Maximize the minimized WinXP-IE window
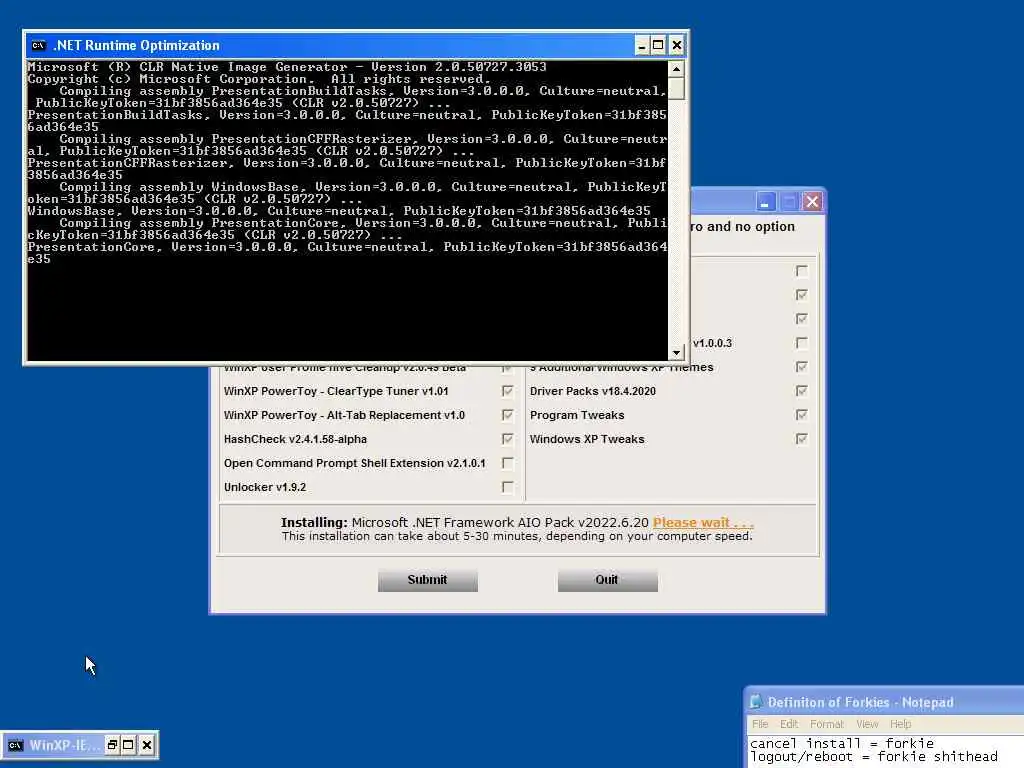 [x=129, y=744]
